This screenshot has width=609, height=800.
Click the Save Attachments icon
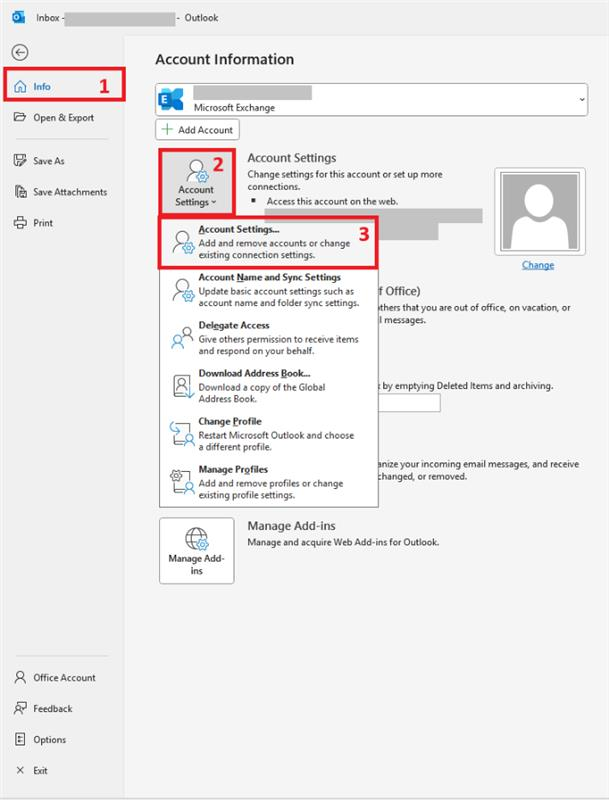coord(20,191)
